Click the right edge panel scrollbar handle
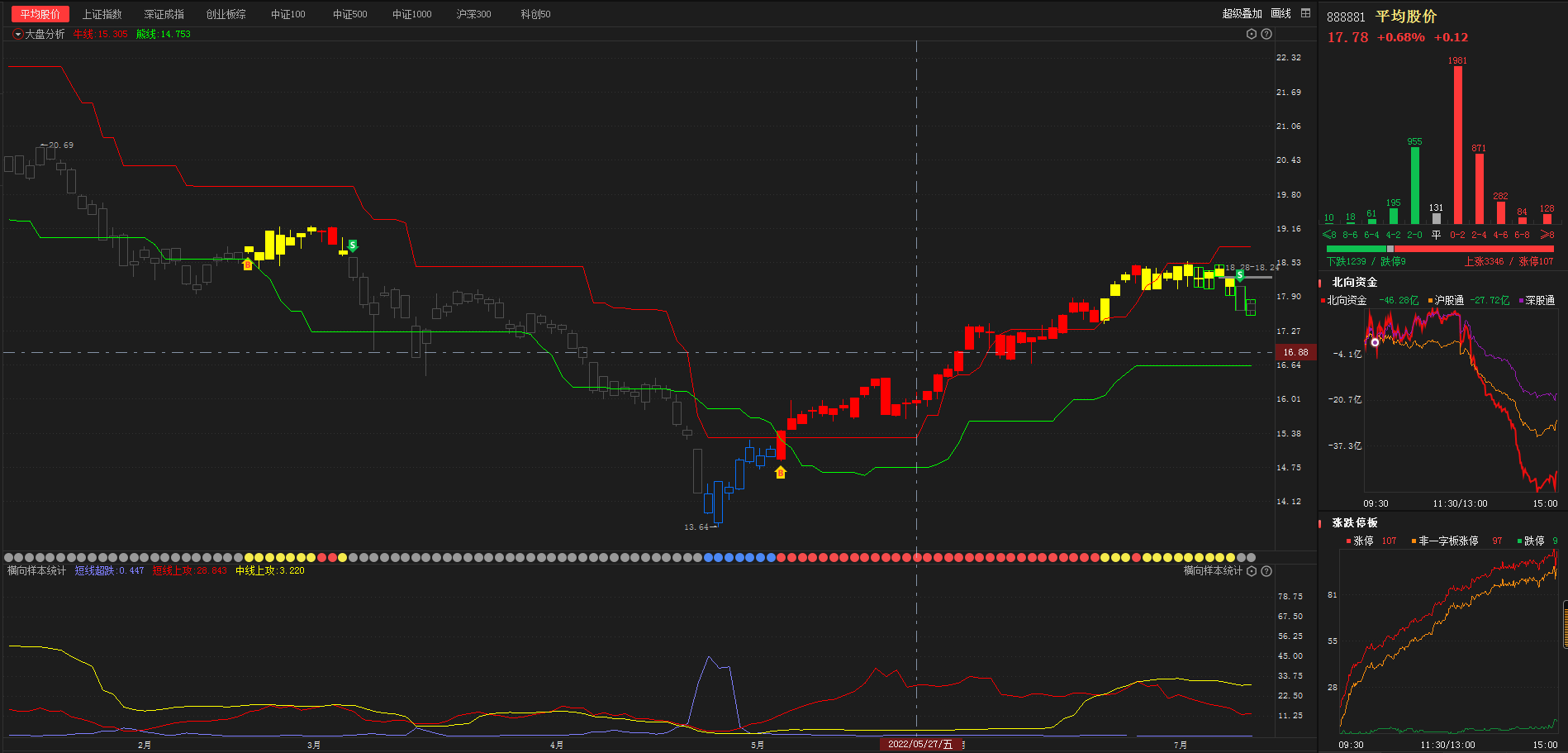Image resolution: width=1568 pixels, height=753 pixels. tap(1565, 624)
